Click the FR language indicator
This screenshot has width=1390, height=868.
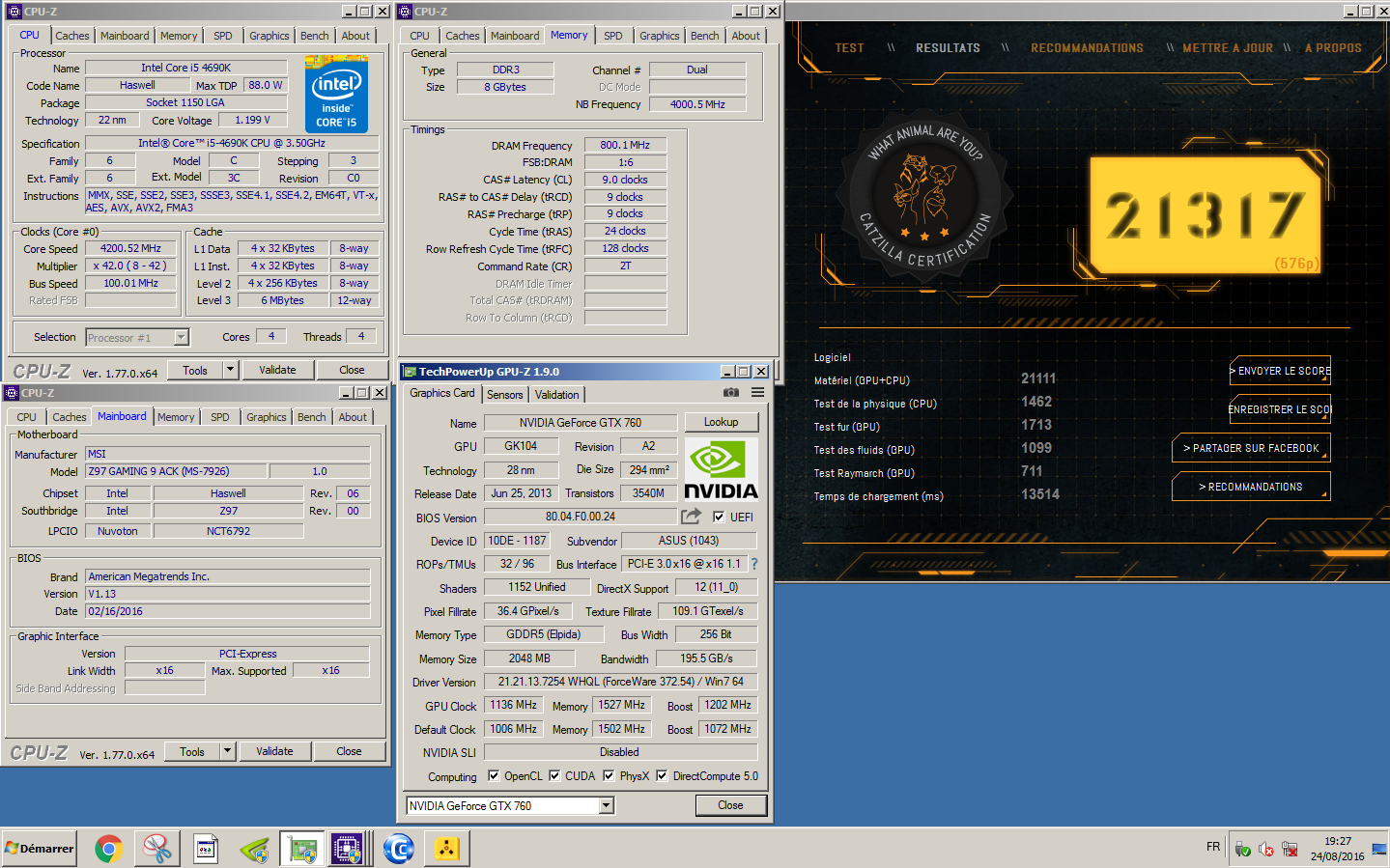coord(1213,847)
